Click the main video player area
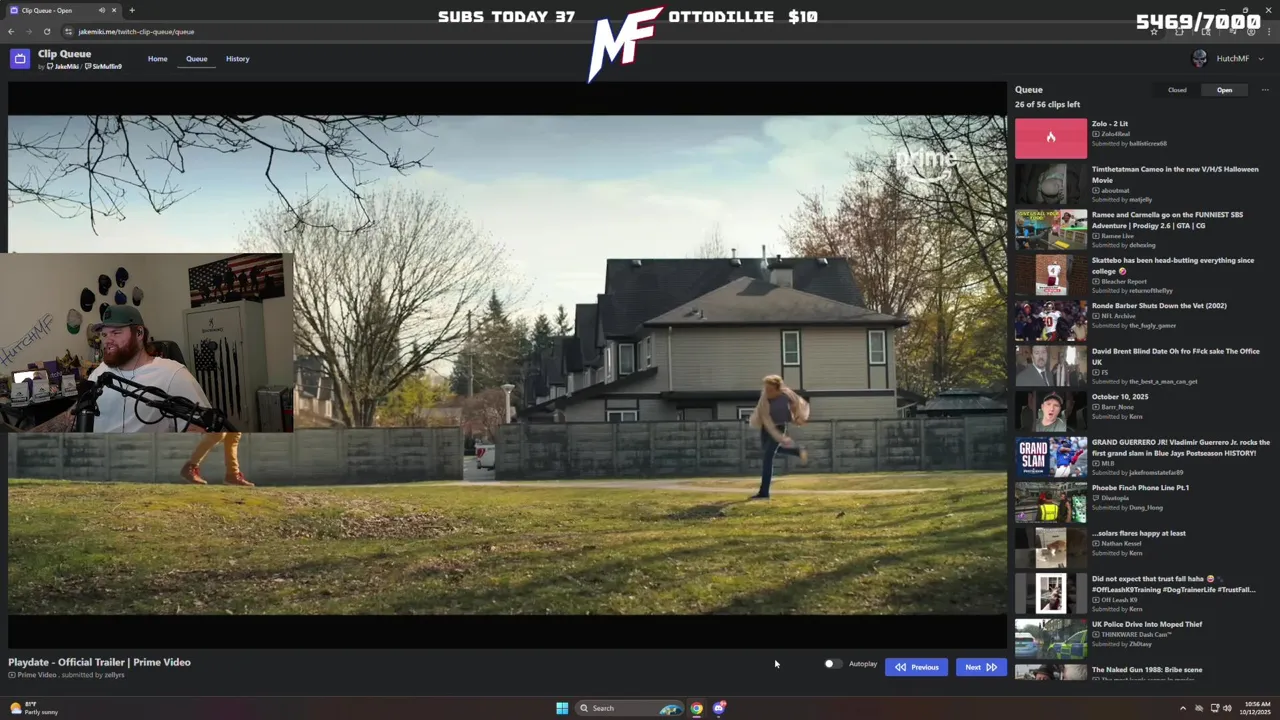 pos(507,365)
